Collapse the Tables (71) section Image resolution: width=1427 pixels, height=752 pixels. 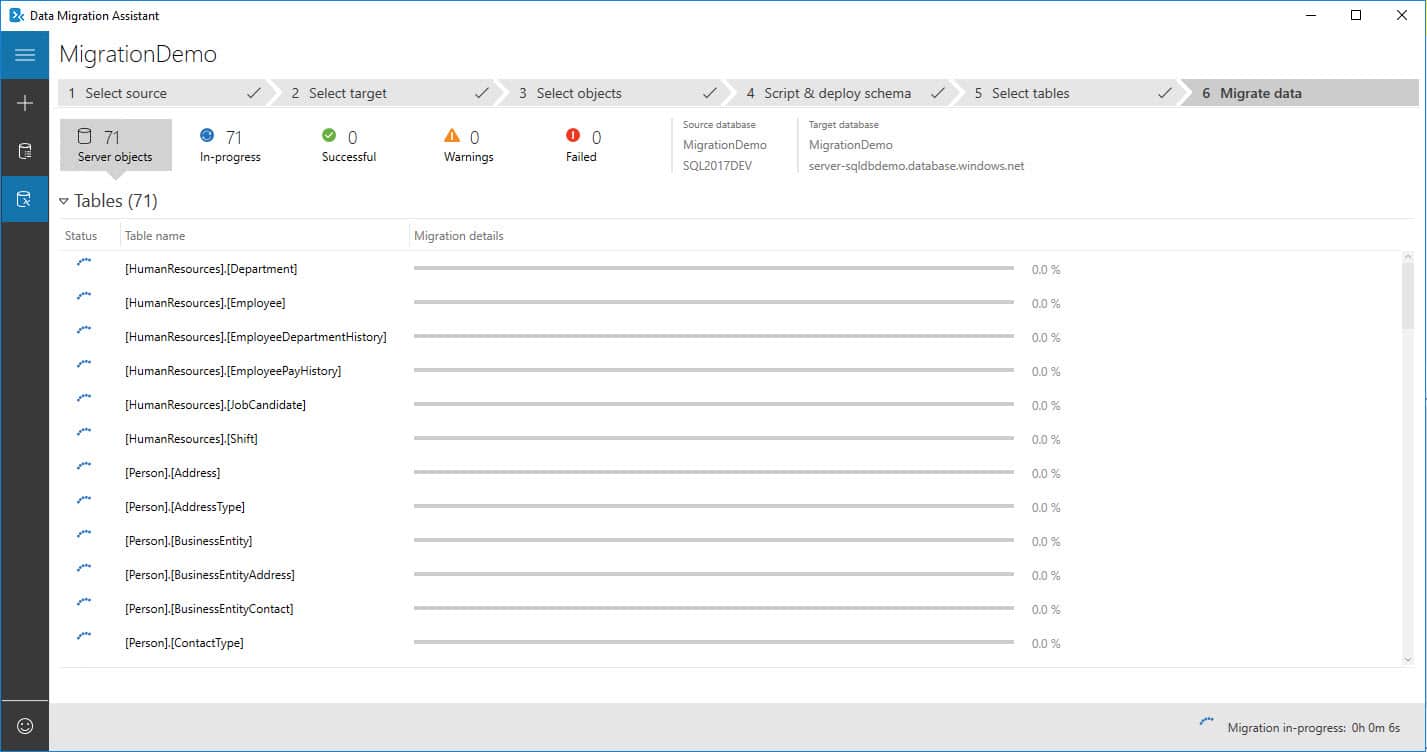[64, 201]
